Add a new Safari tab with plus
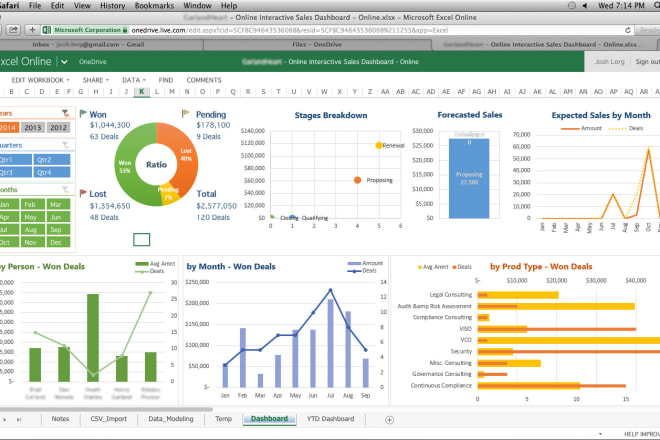 click(x=32, y=30)
